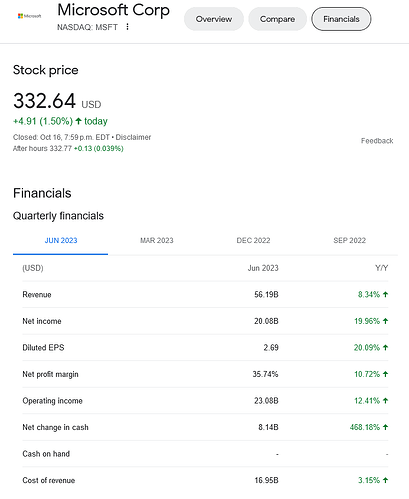The height and width of the screenshot is (499, 409).
Task: Select the DEC 2022 quarter tab
Action: coord(253,241)
